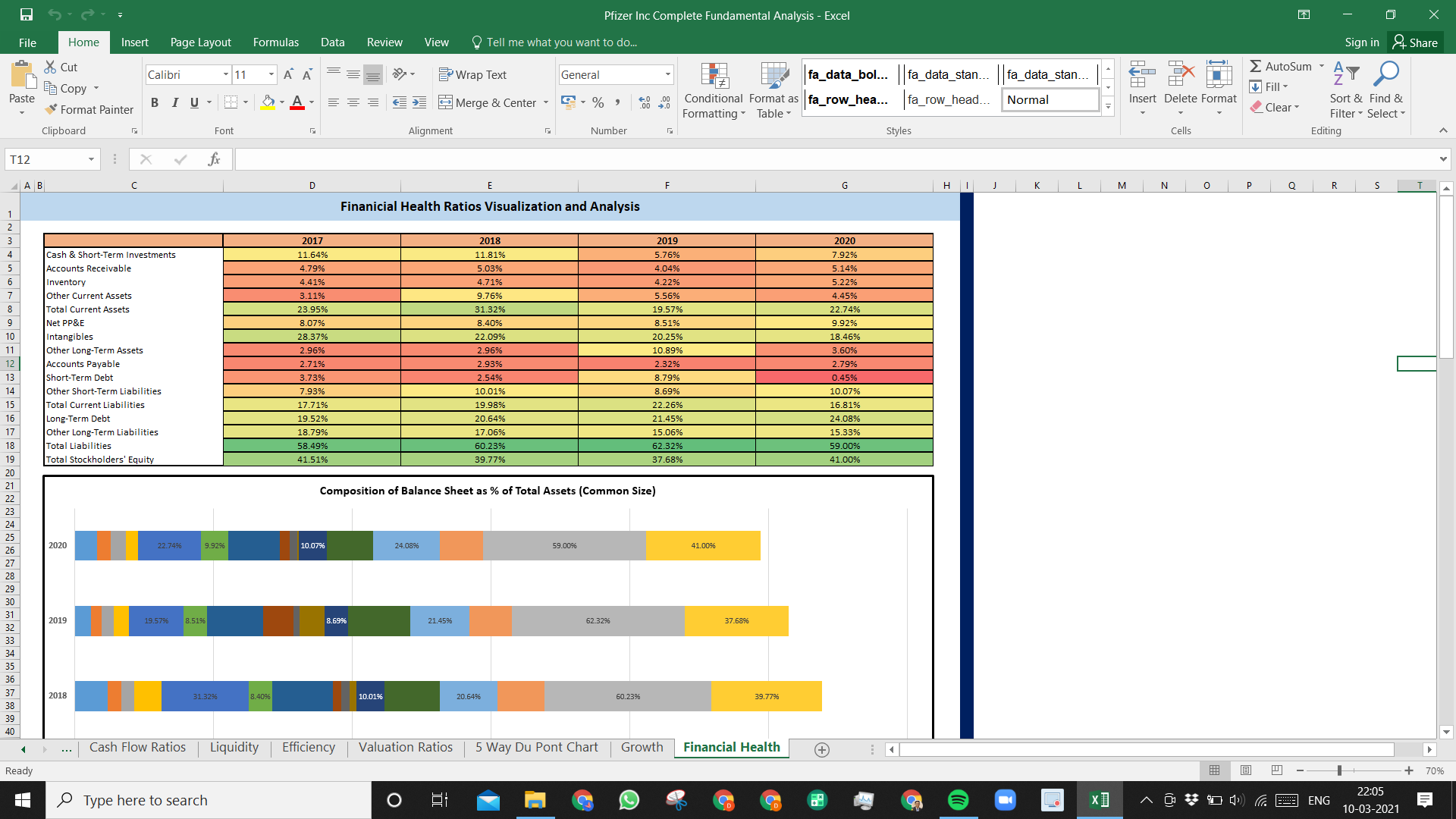Toggle Italic formatting
The height and width of the screenshot is (819, 1456).
tap(174, 102)
